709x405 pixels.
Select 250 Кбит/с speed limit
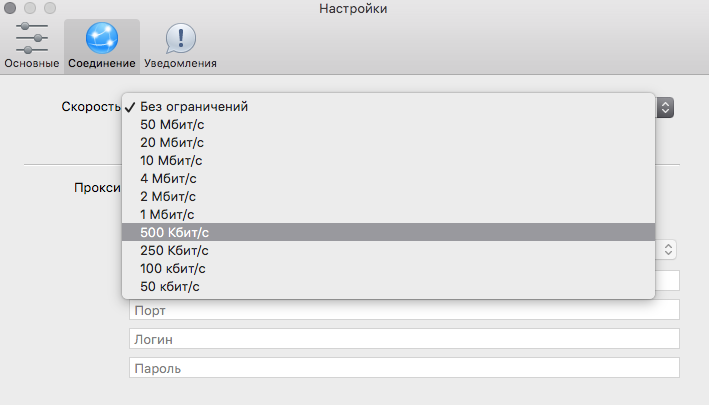tap(388, 250)
